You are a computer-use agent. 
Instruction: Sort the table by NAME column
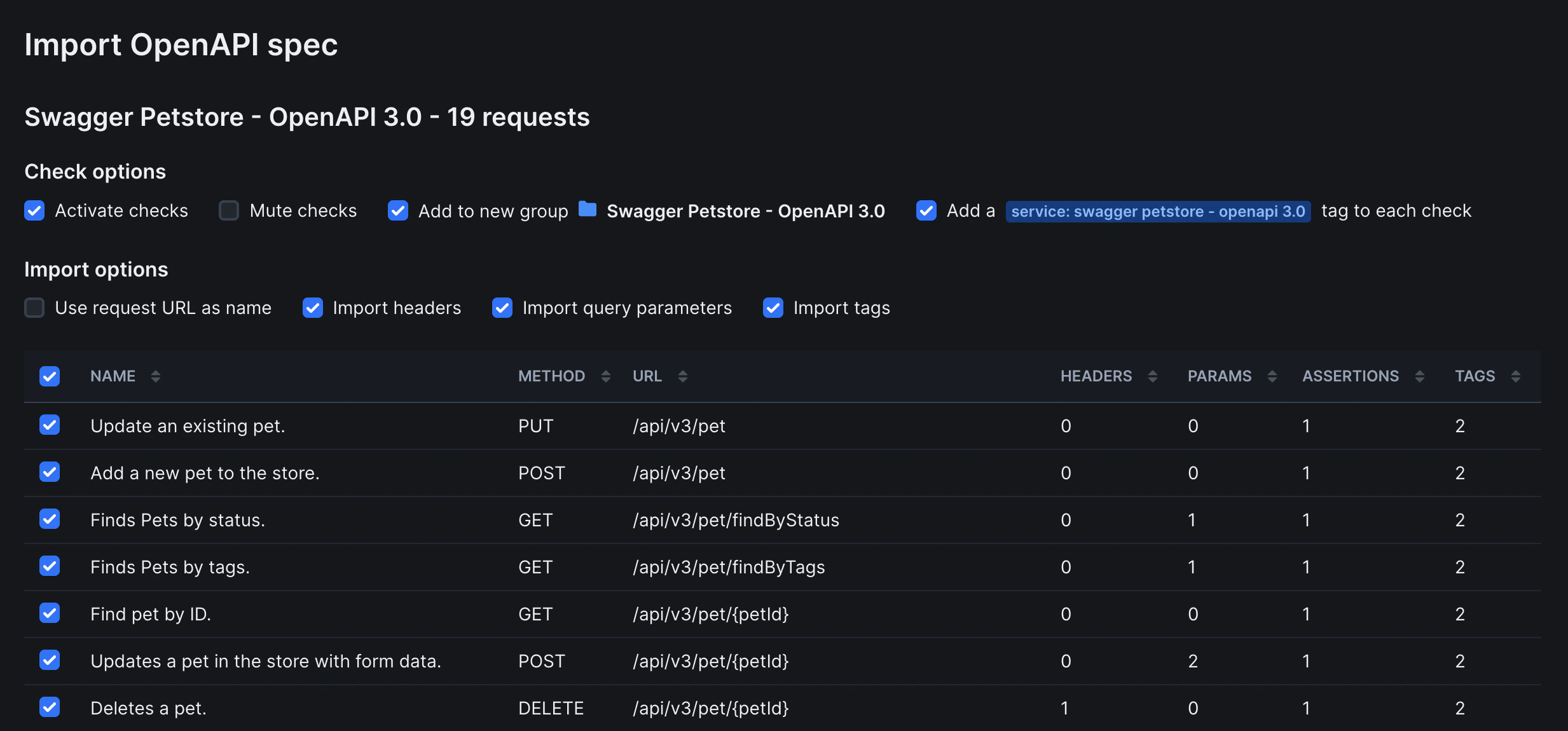coord(156,376)
